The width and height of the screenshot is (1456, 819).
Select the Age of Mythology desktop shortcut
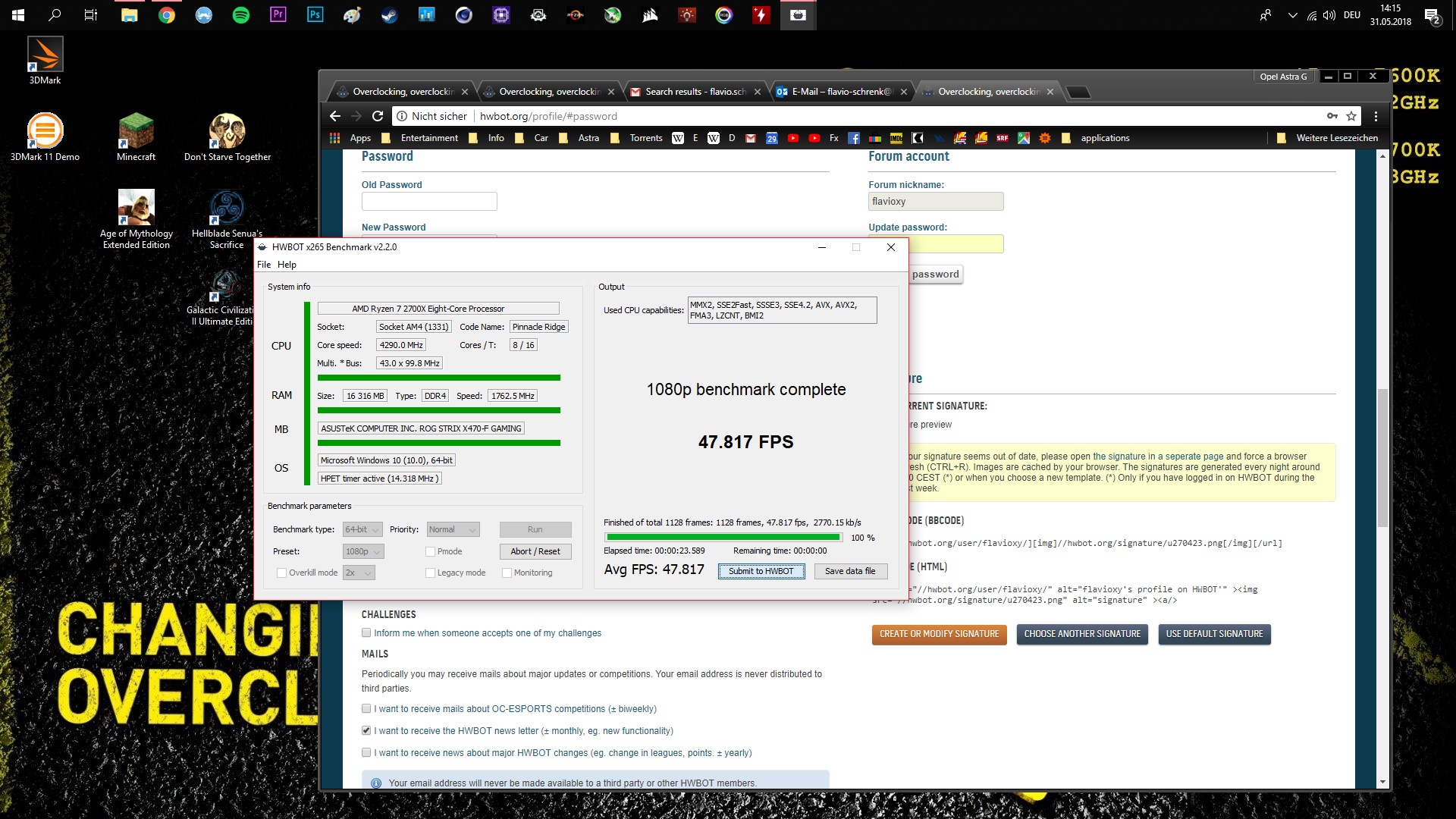[x=136, y=218]
